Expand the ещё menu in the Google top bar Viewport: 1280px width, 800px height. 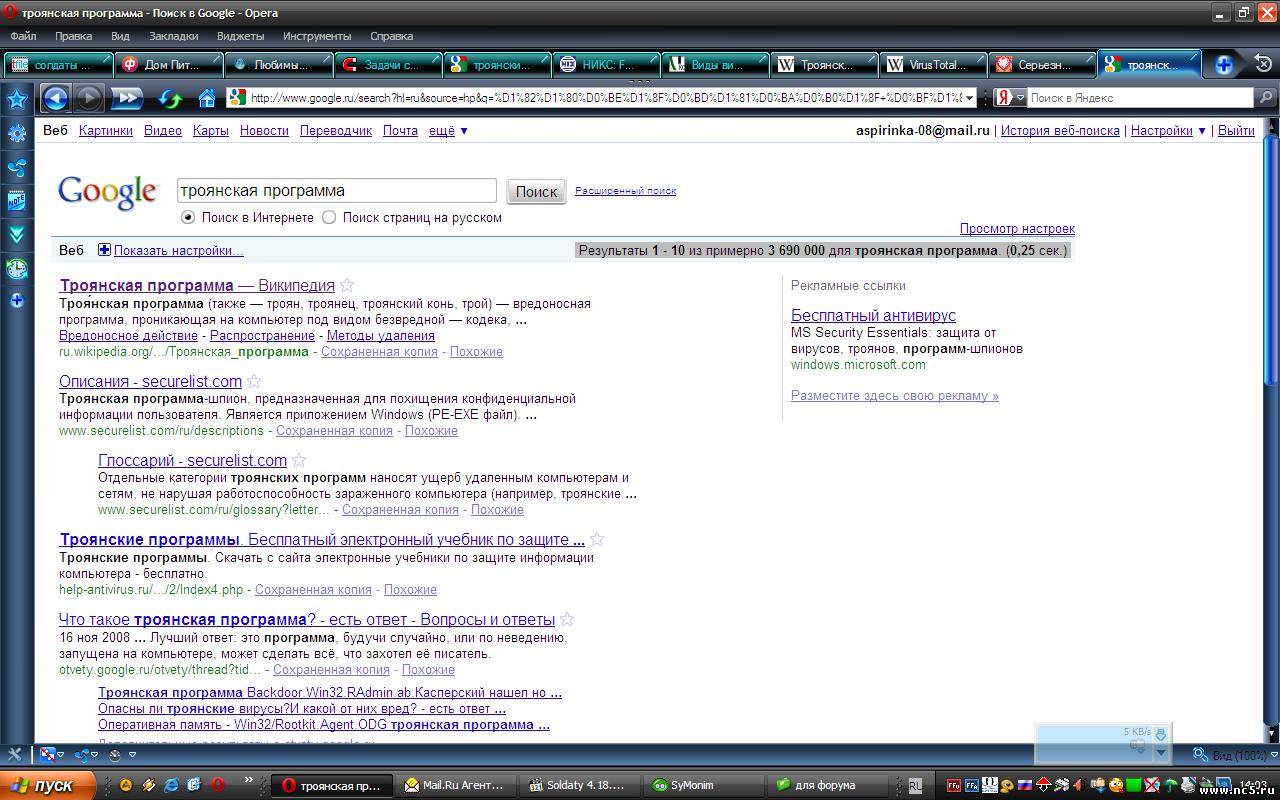448,131
